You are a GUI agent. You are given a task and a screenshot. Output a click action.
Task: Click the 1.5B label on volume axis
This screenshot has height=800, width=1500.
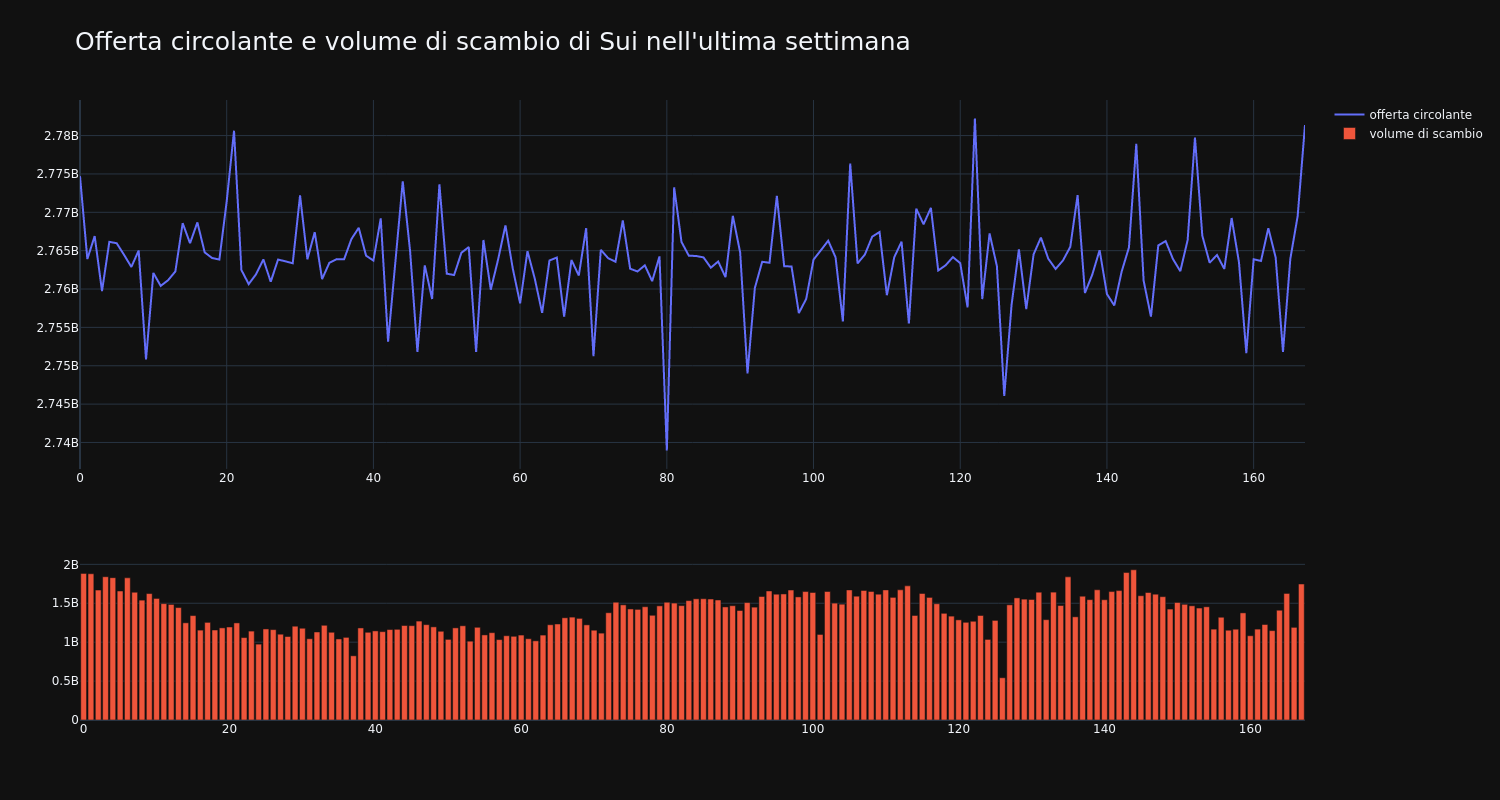[64, 604]
